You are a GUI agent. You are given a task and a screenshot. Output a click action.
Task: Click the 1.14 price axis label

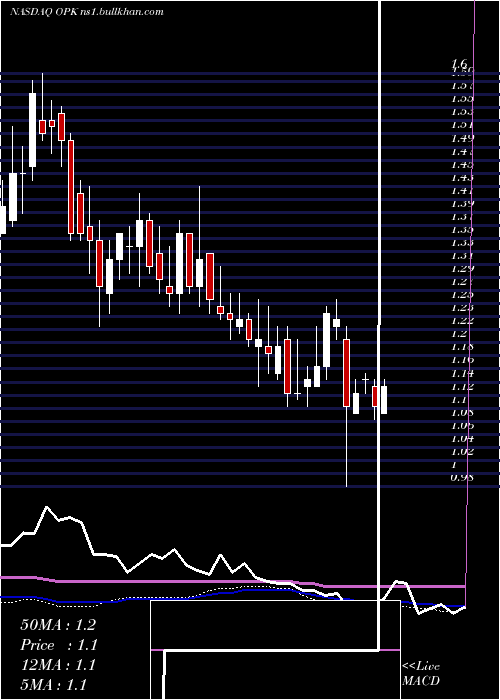(x=462, y=373)
